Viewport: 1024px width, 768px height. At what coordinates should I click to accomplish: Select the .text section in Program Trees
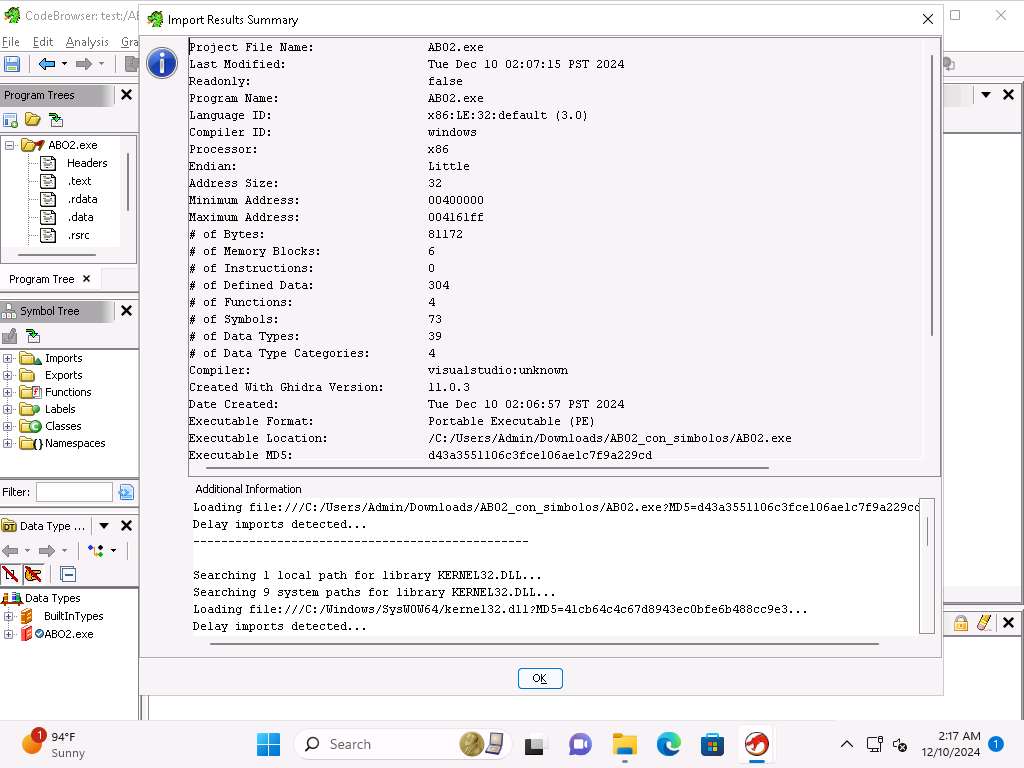[x=79, y=181]
